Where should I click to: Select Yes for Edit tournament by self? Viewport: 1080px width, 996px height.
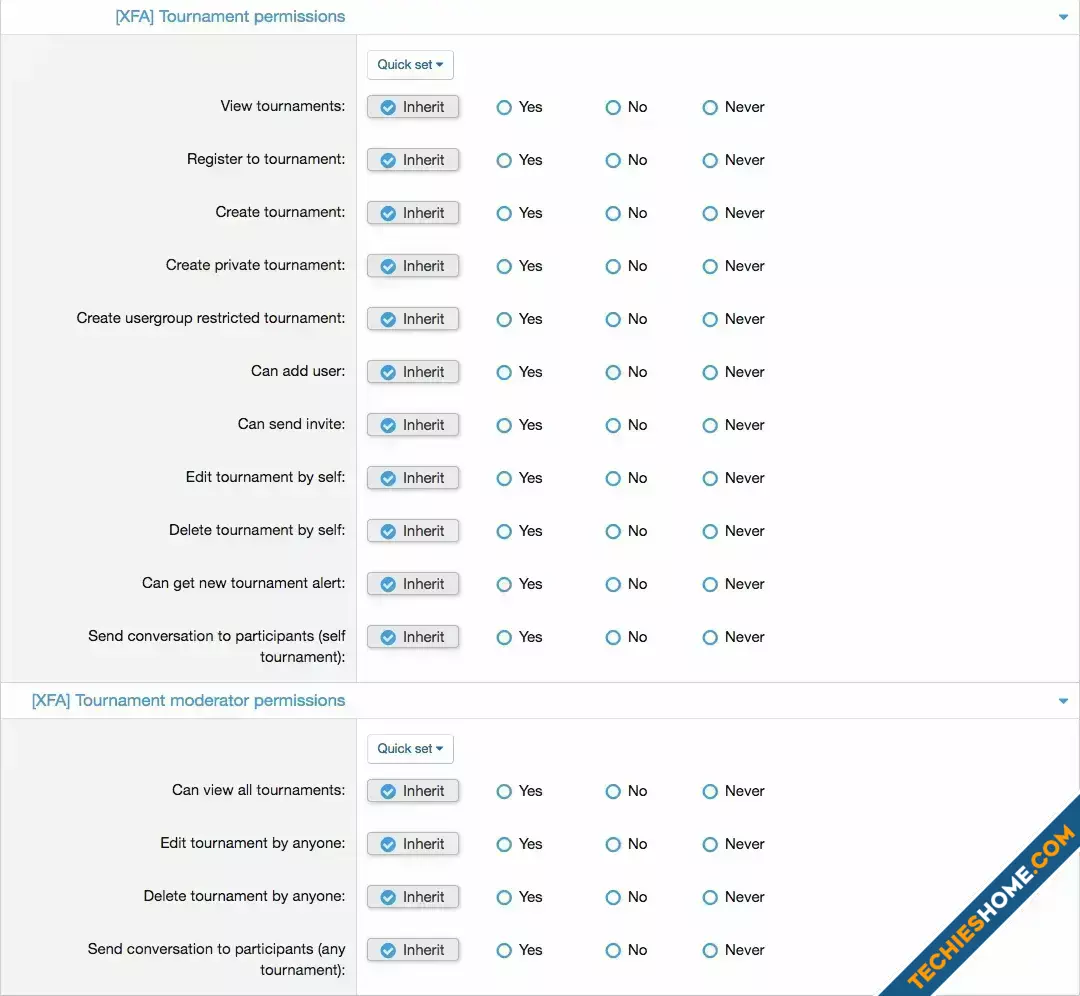tap(519, 479)
